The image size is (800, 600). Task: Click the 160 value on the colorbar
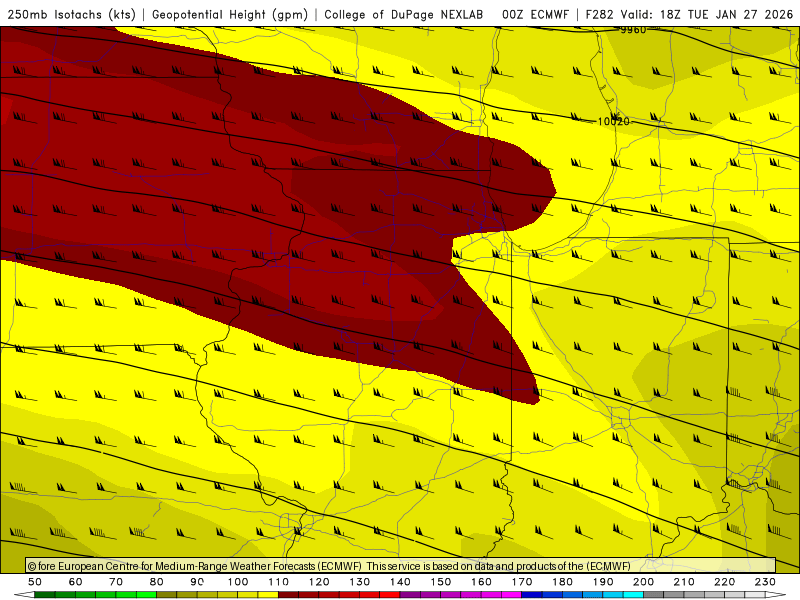(x=481, y=582)
